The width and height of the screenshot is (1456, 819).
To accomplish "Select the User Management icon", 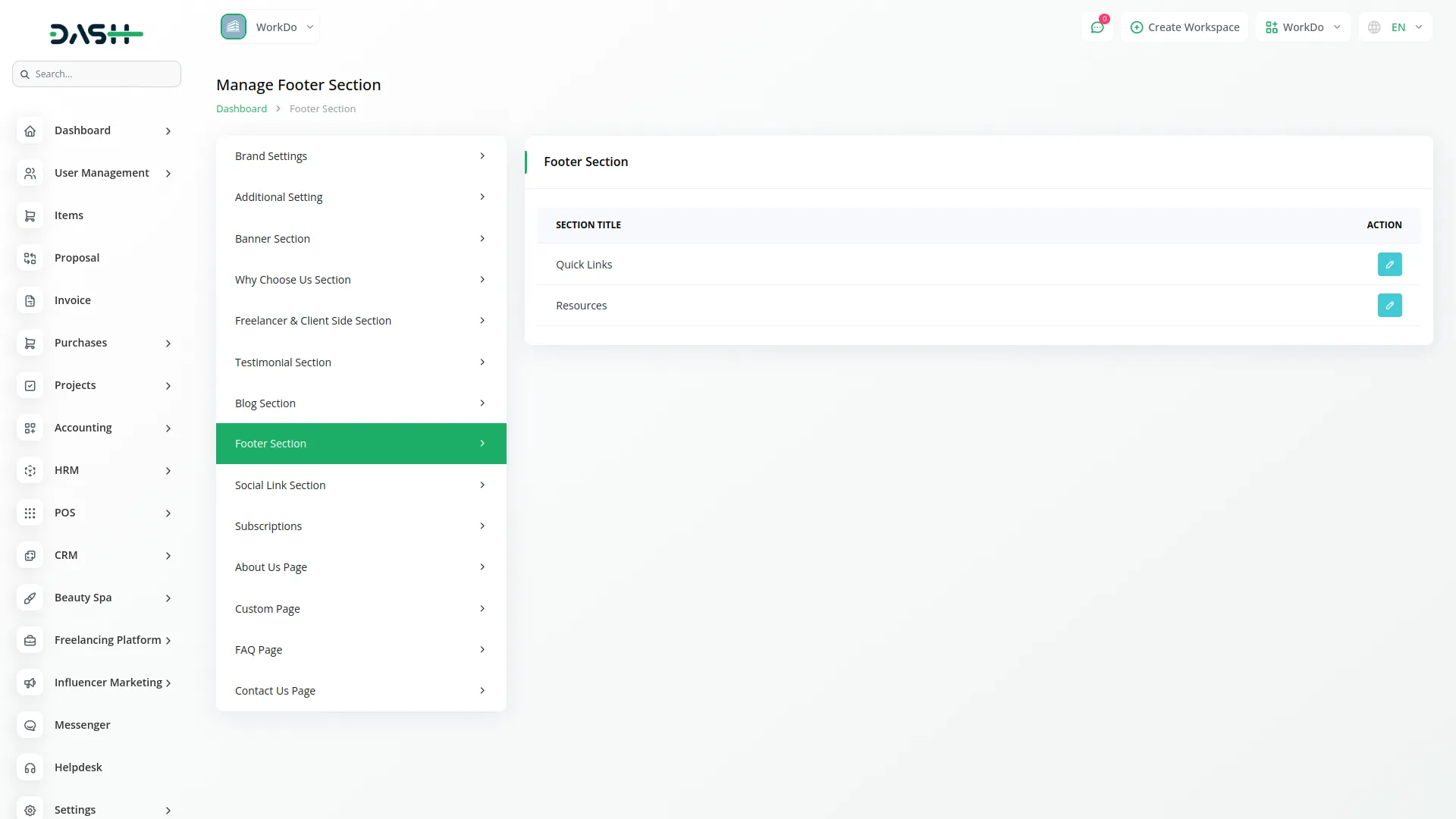I will tap(30, 173).
